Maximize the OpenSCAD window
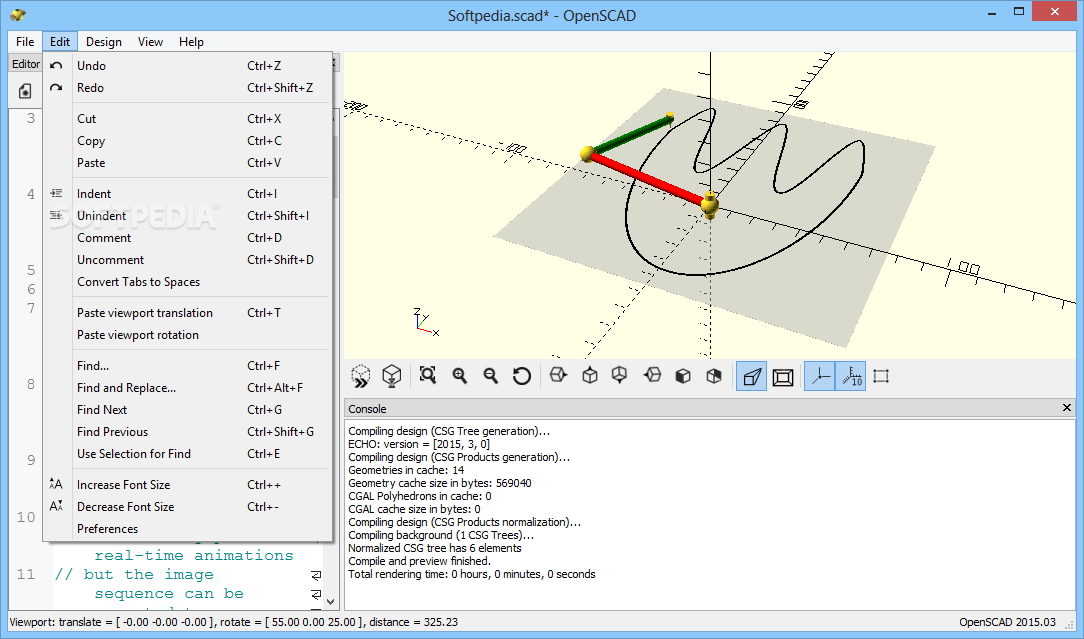This screenshot has width=1084, height=639. point(1018,12)
